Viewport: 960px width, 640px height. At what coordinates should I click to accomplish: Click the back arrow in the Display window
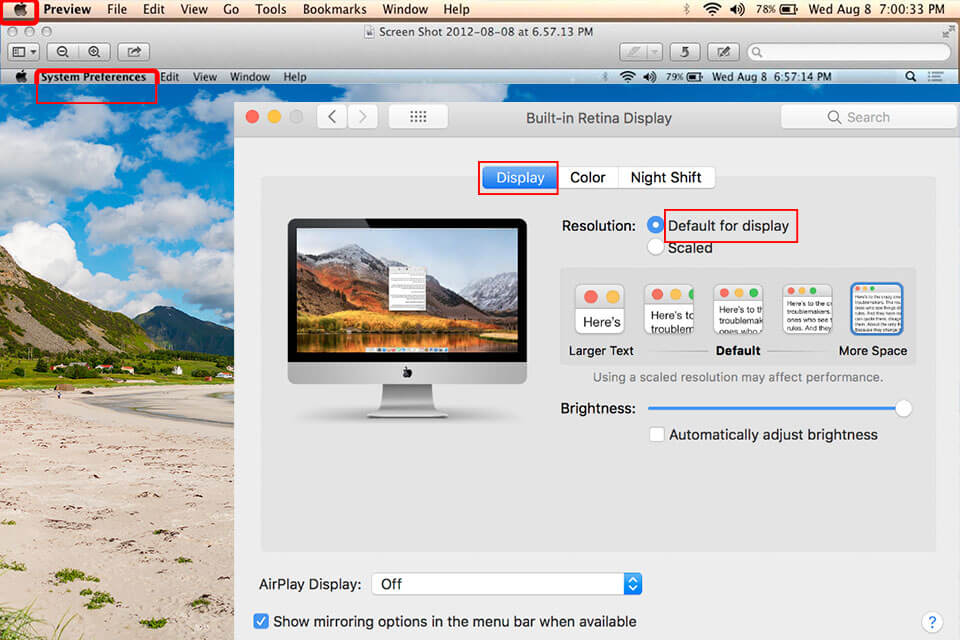332,116
